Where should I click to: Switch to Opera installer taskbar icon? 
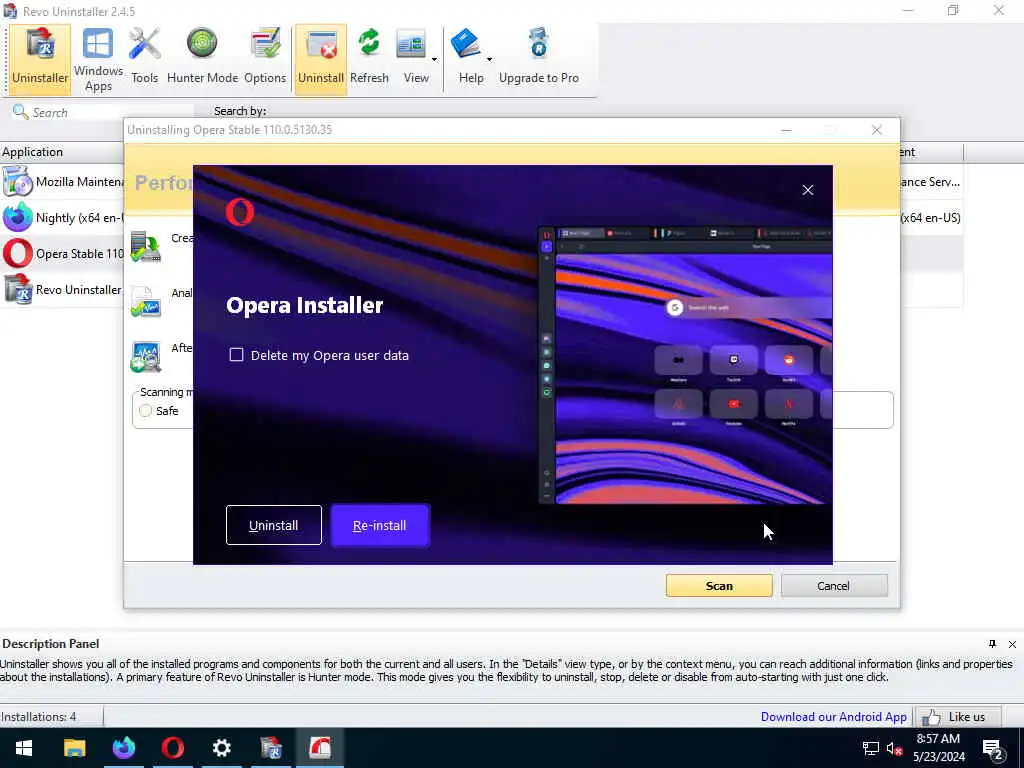pos(320,748)
